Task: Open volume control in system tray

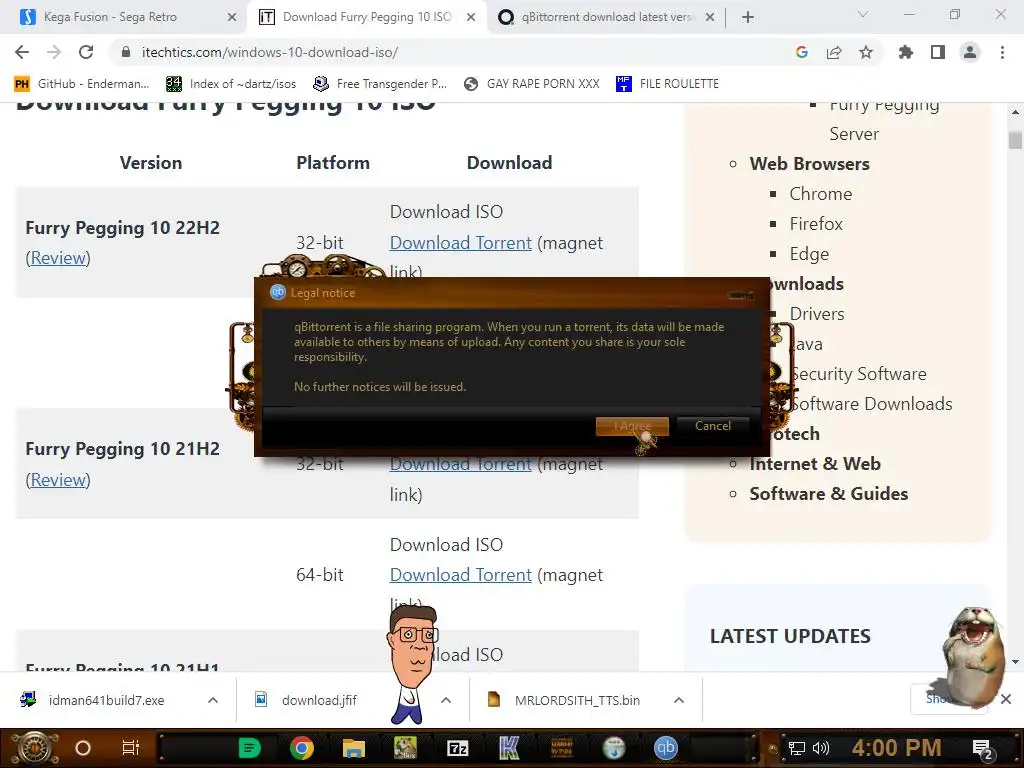Action: [821, 748]
